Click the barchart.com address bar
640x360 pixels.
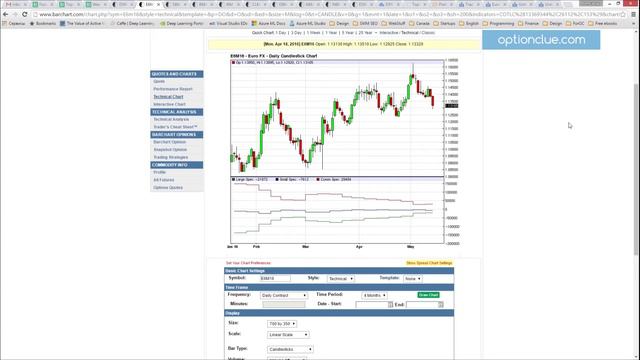pyautogui.click(x=329, y=14)
